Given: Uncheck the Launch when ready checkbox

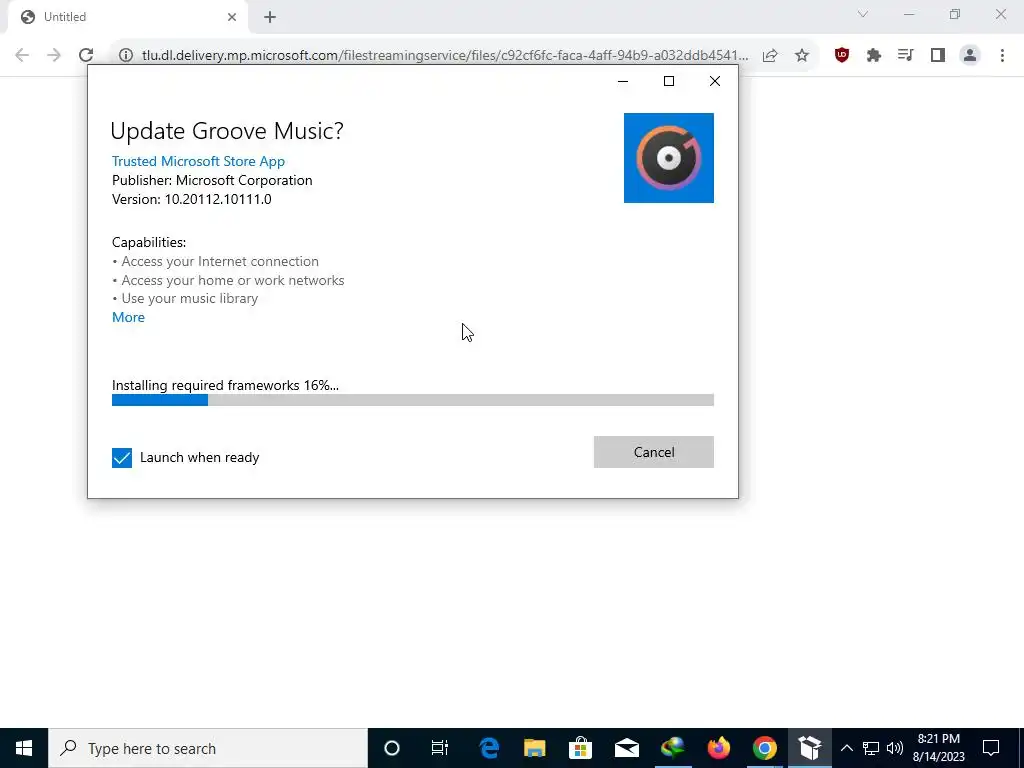Looking at the screenshot, I should [x=121, y=458].
